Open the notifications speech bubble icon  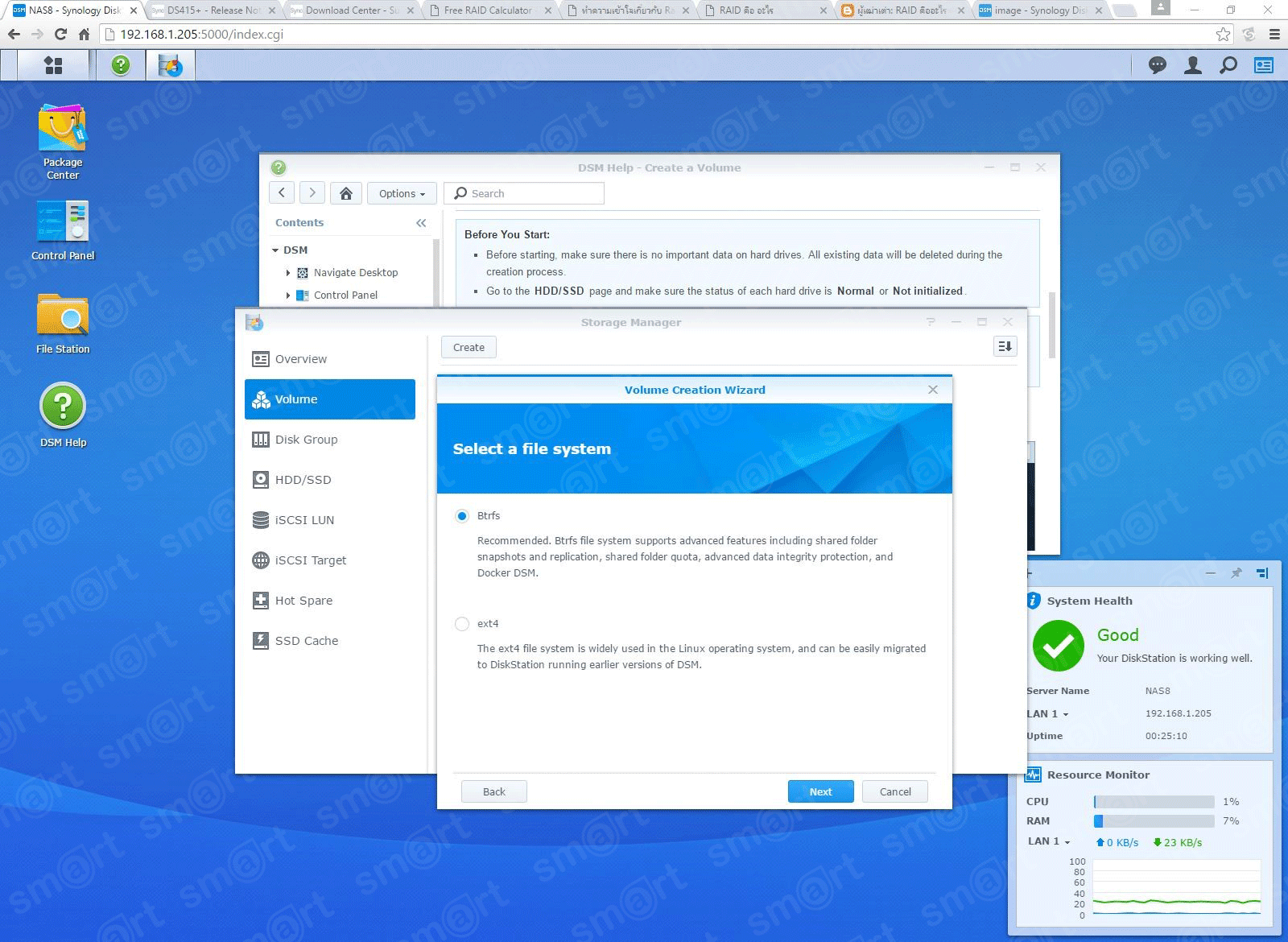click(x=1158, y=65)
